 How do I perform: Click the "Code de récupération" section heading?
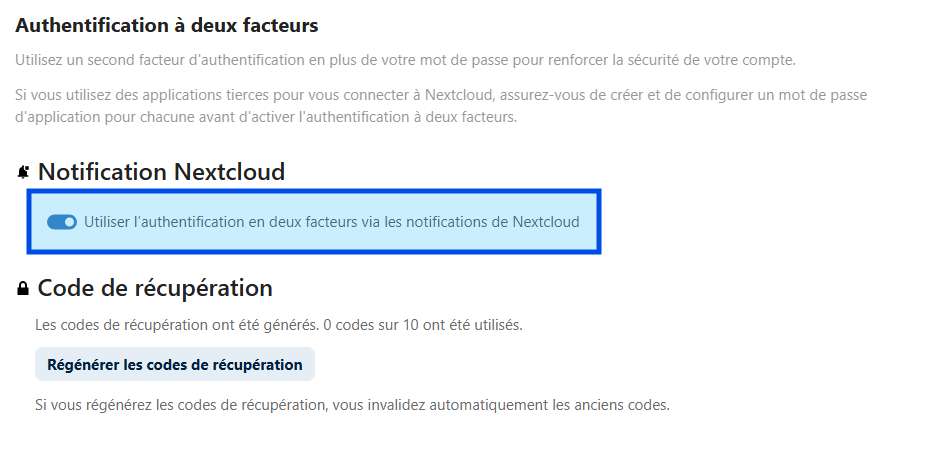155,288
